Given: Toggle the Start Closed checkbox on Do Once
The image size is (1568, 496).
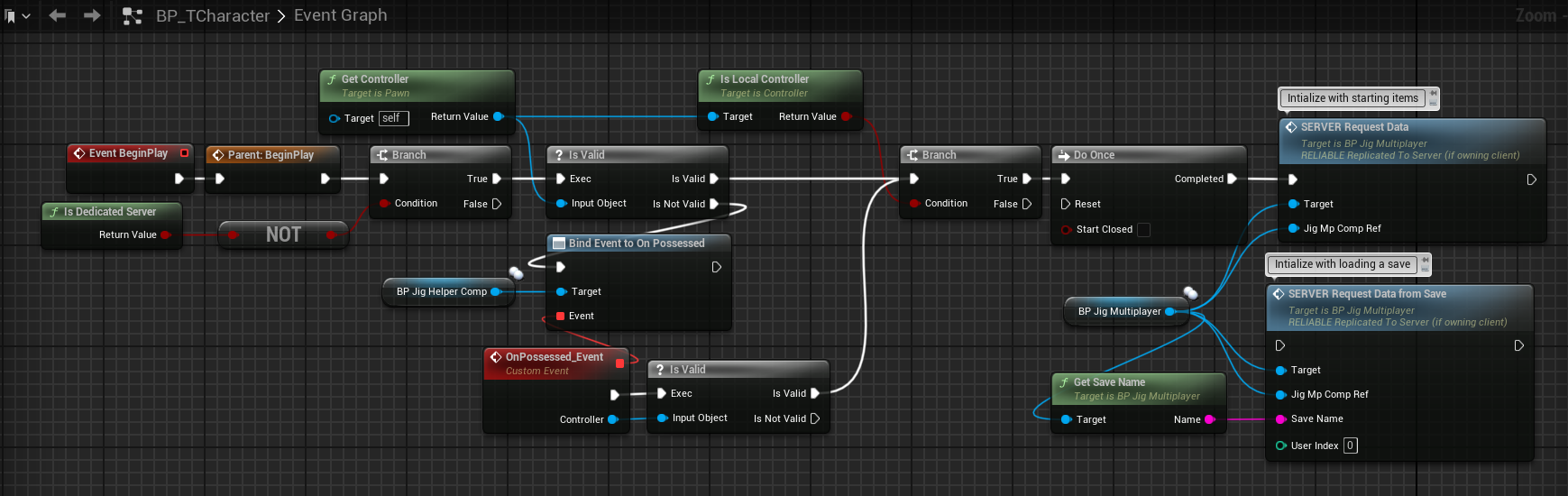Looking at the screenshot, I should pos(1143,229).
